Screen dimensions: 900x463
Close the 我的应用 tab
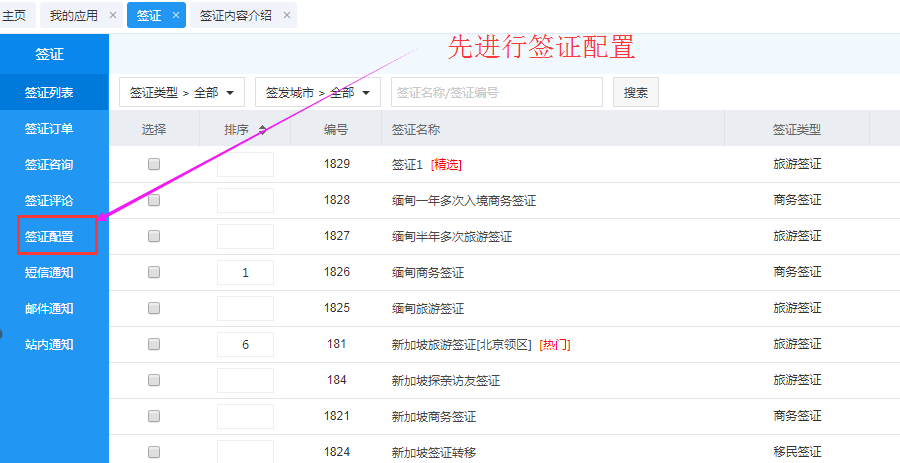(113, 15)
